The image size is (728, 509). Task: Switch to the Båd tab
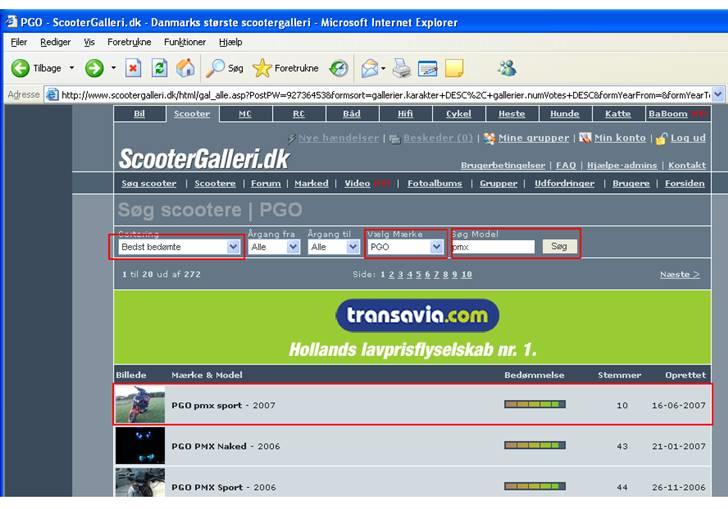click(352, 114)
